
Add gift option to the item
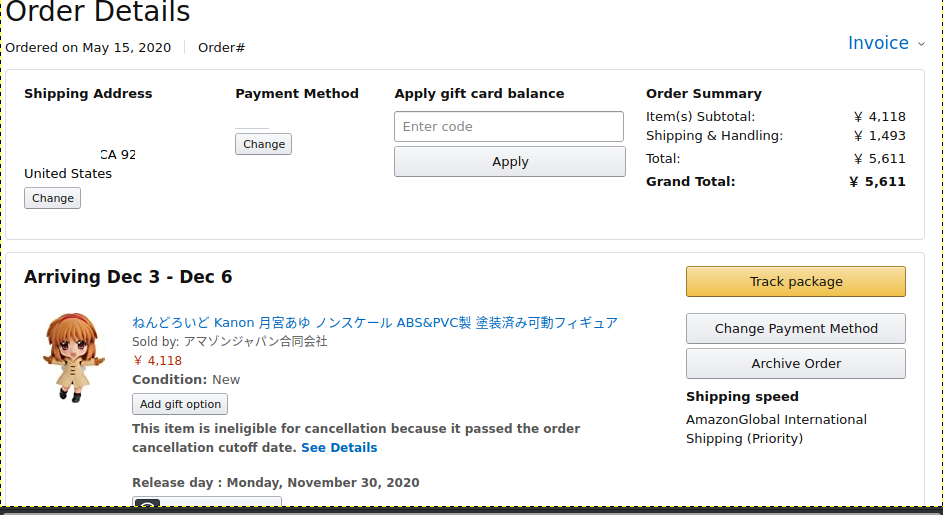[x=180, y=404]
